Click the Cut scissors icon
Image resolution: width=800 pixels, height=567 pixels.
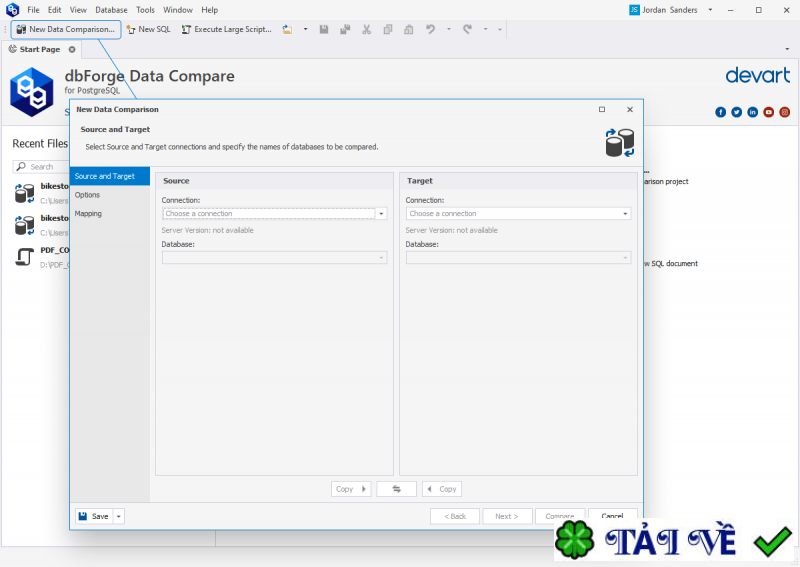[366, 30]
